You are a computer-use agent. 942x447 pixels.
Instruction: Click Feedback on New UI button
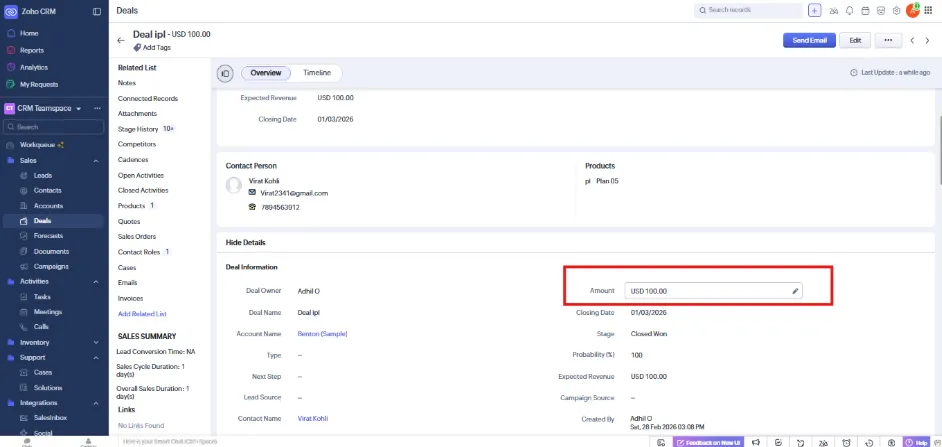(708, 442)
